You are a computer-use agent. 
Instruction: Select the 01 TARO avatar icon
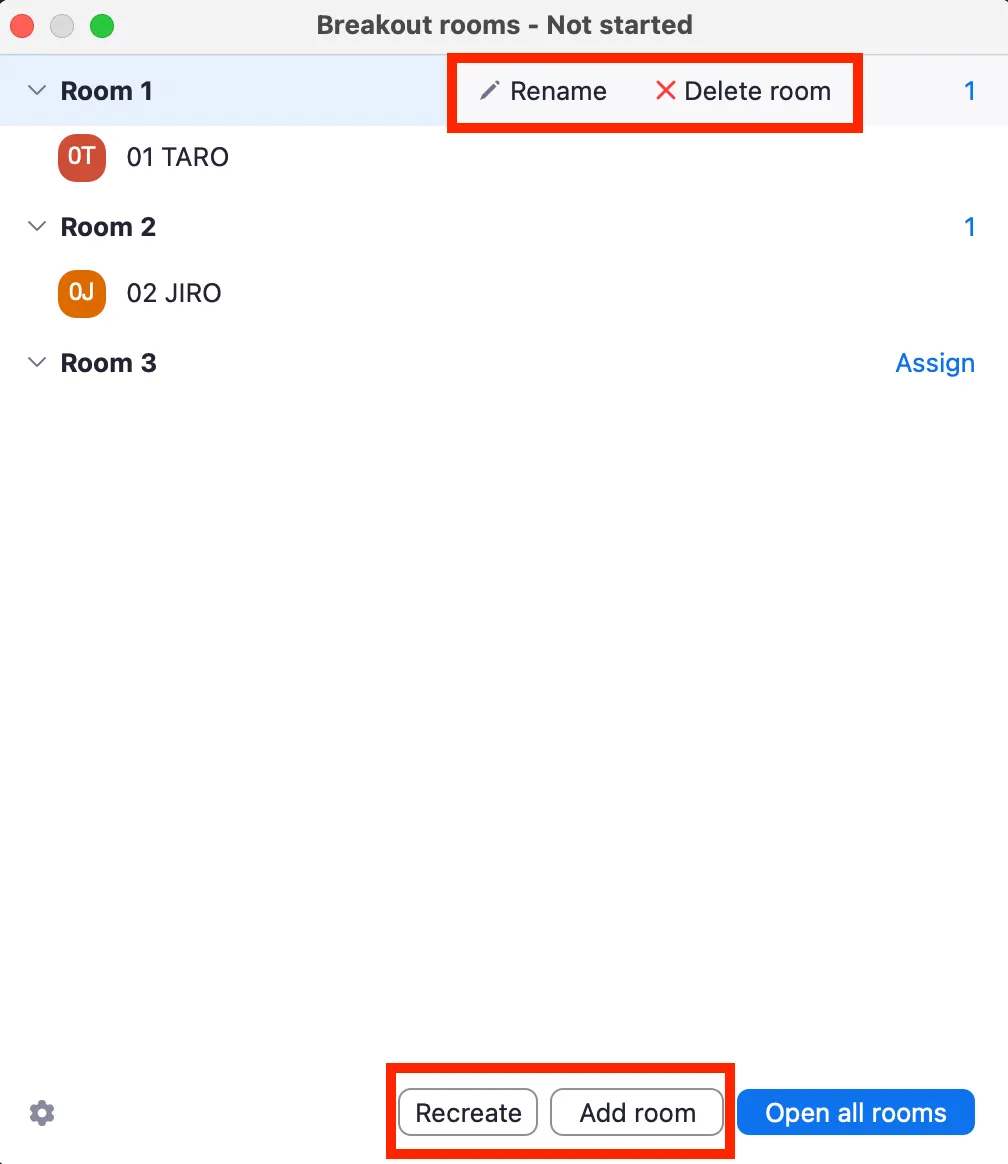coord(82,157)
